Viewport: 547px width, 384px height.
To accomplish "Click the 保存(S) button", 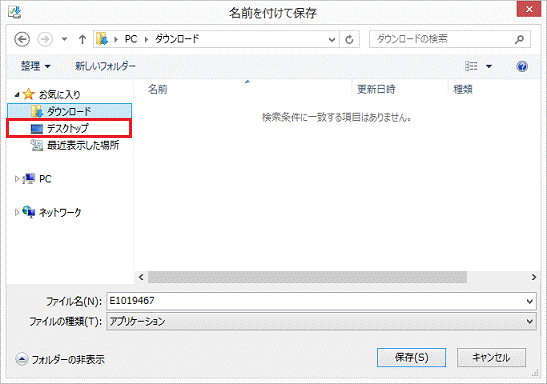I will tap(411, 357).
